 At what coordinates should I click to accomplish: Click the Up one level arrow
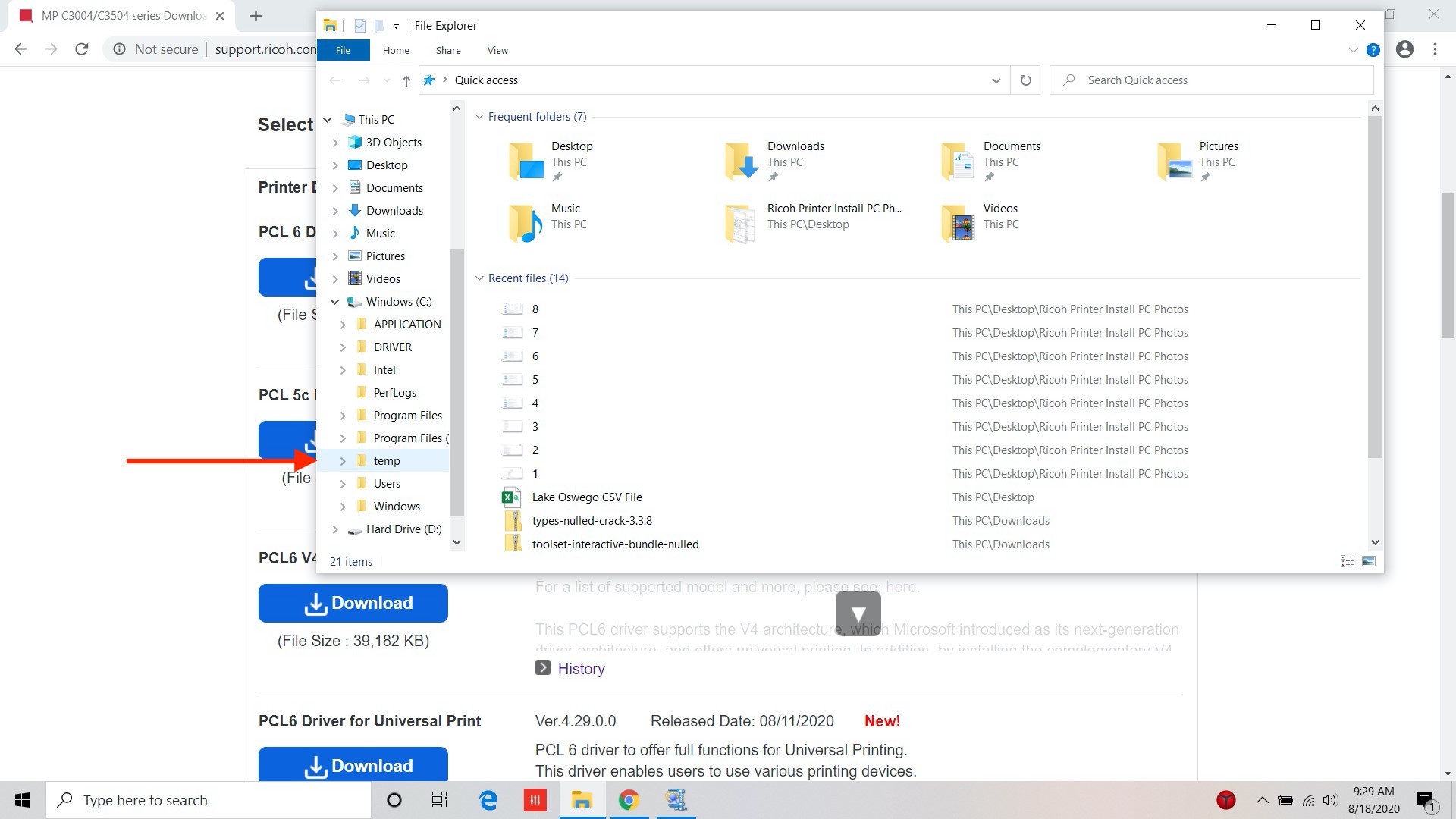point(406,80)
